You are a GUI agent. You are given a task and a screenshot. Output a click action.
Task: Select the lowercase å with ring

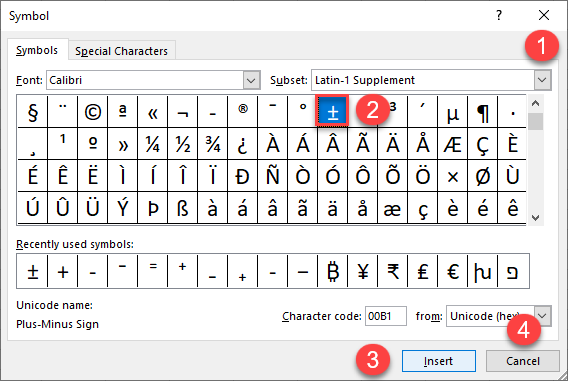[363, 208]
